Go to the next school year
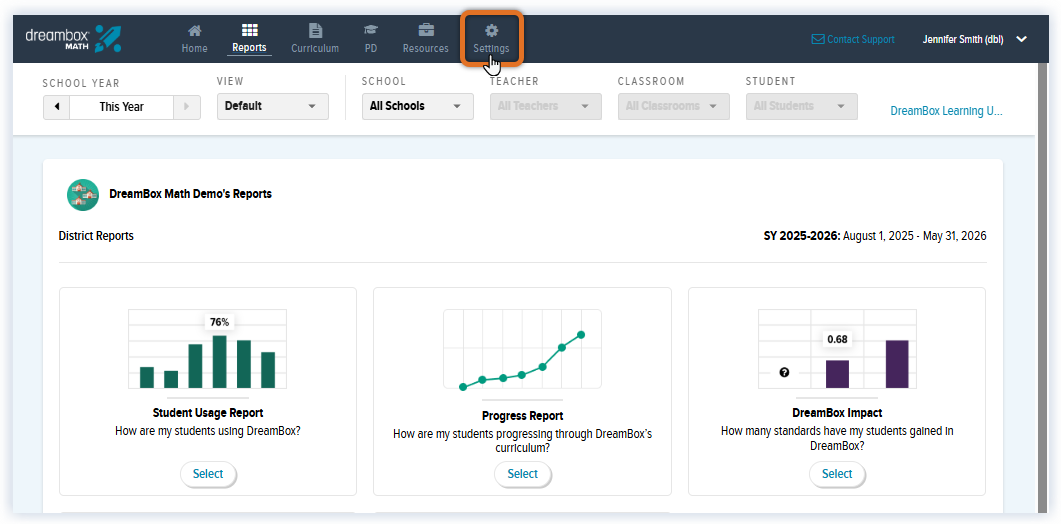The image size is (1061, 524). click(x=187, y=106)
